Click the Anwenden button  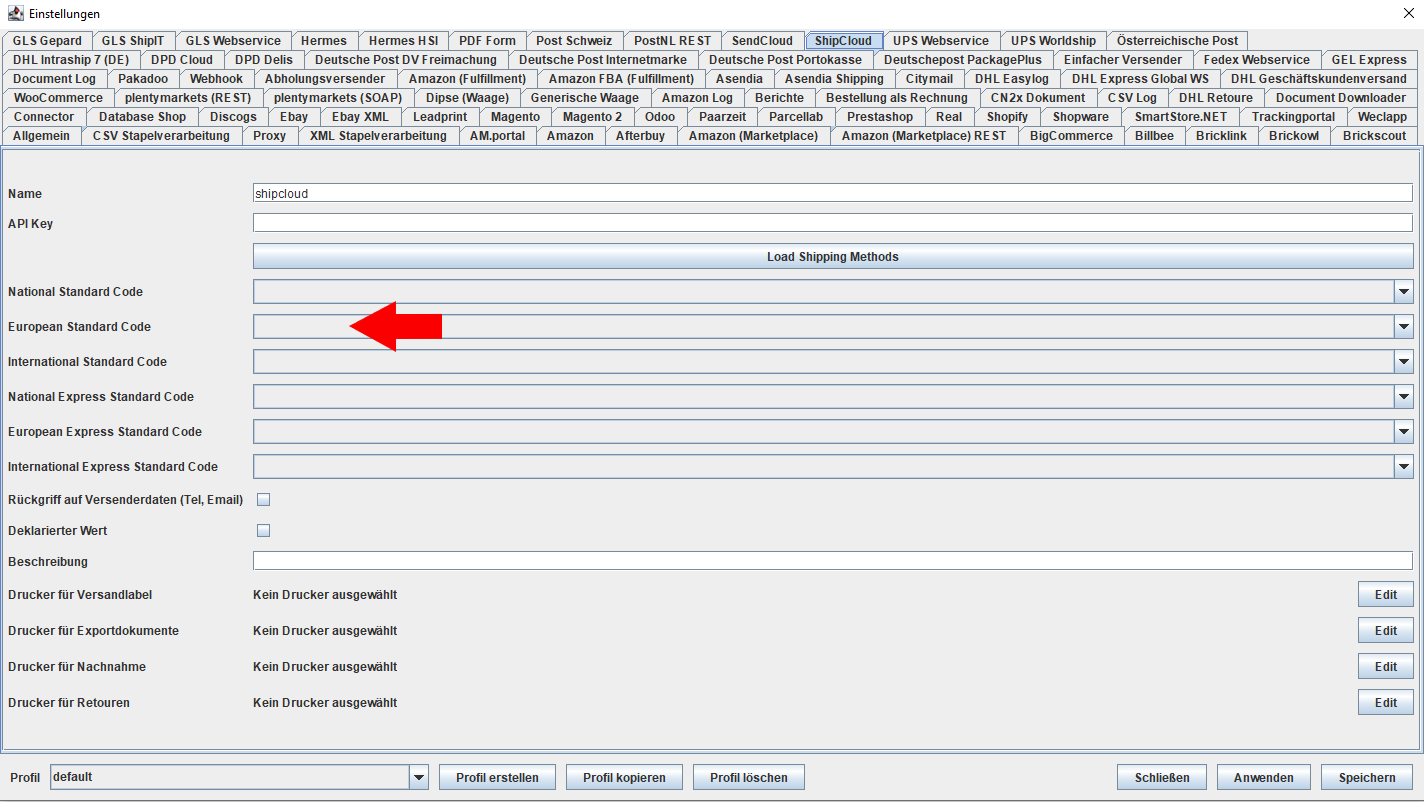tap(1264, 777)
